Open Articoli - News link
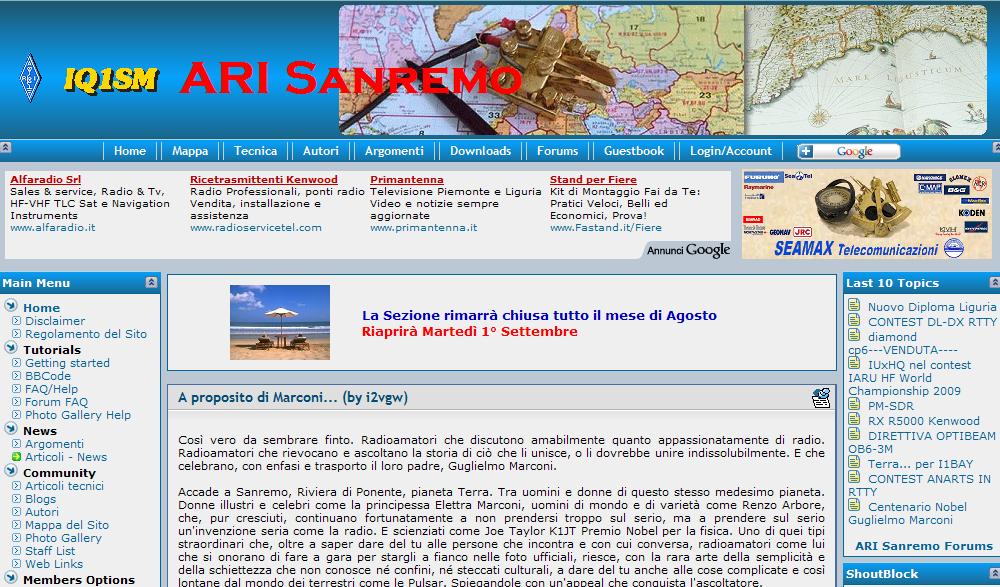Image resolution: width=1000 pixels, height=587 pixels. pos(66,457)
